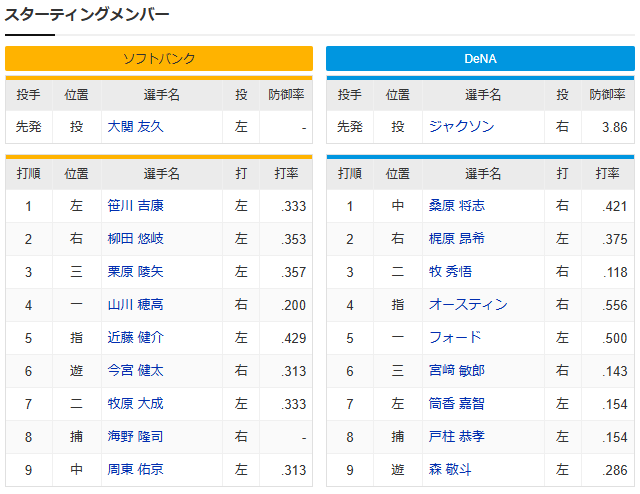Screen dimensions: 640x494
Task: Open player link フォード
Action: point(455,338)
